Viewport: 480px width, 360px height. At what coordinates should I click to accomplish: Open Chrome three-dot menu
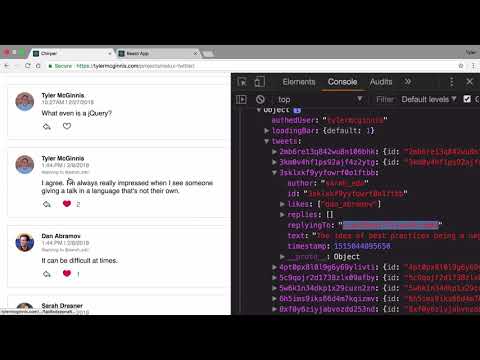473,66
